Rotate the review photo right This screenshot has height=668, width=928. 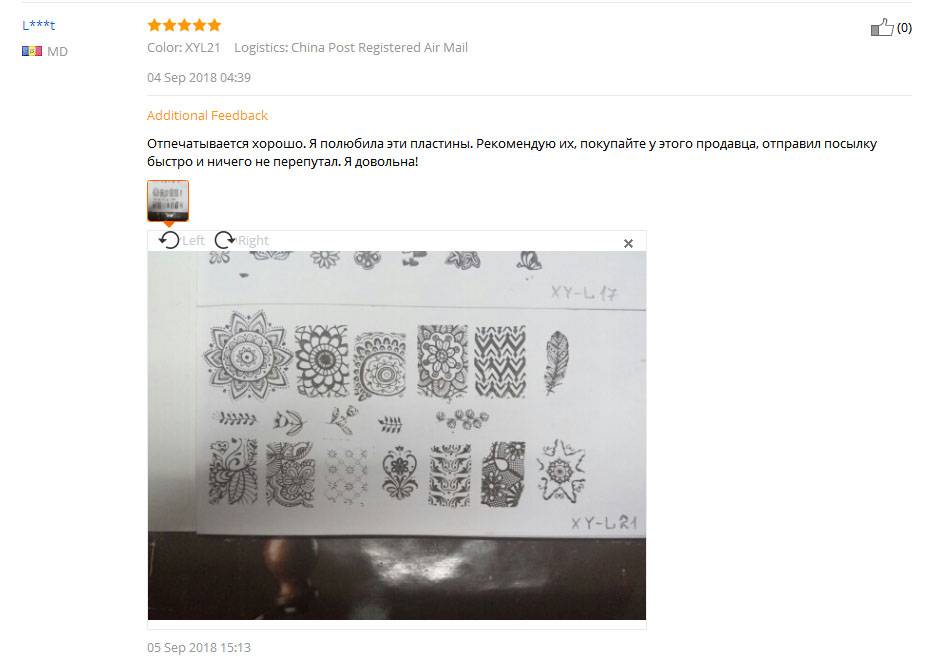[224, 240]
